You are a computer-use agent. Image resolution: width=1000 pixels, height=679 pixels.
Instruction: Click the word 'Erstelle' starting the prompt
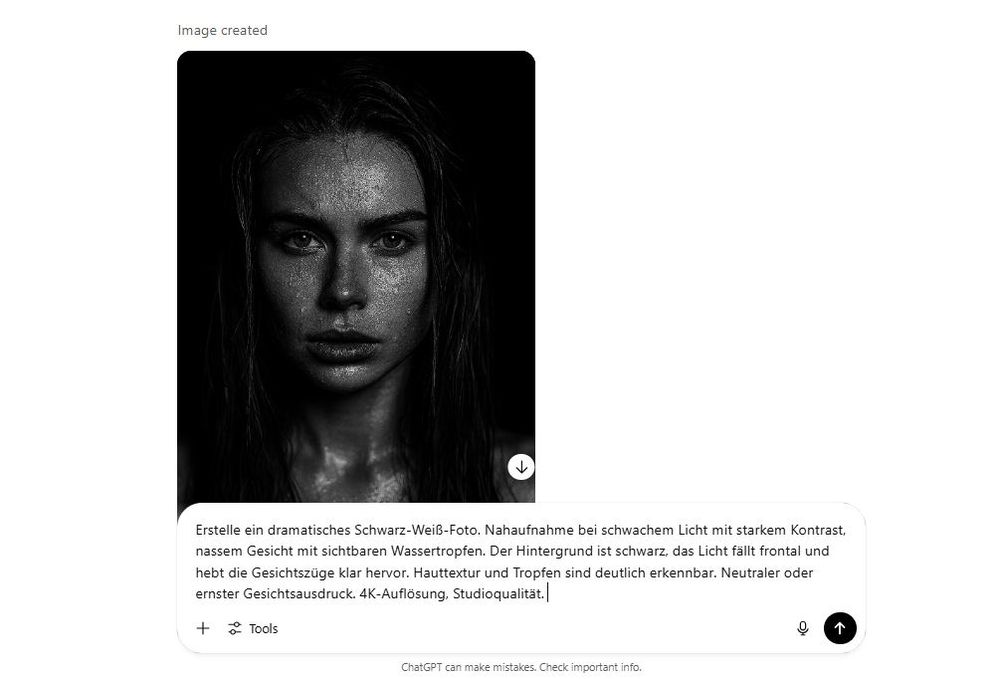tap(218, 530)
